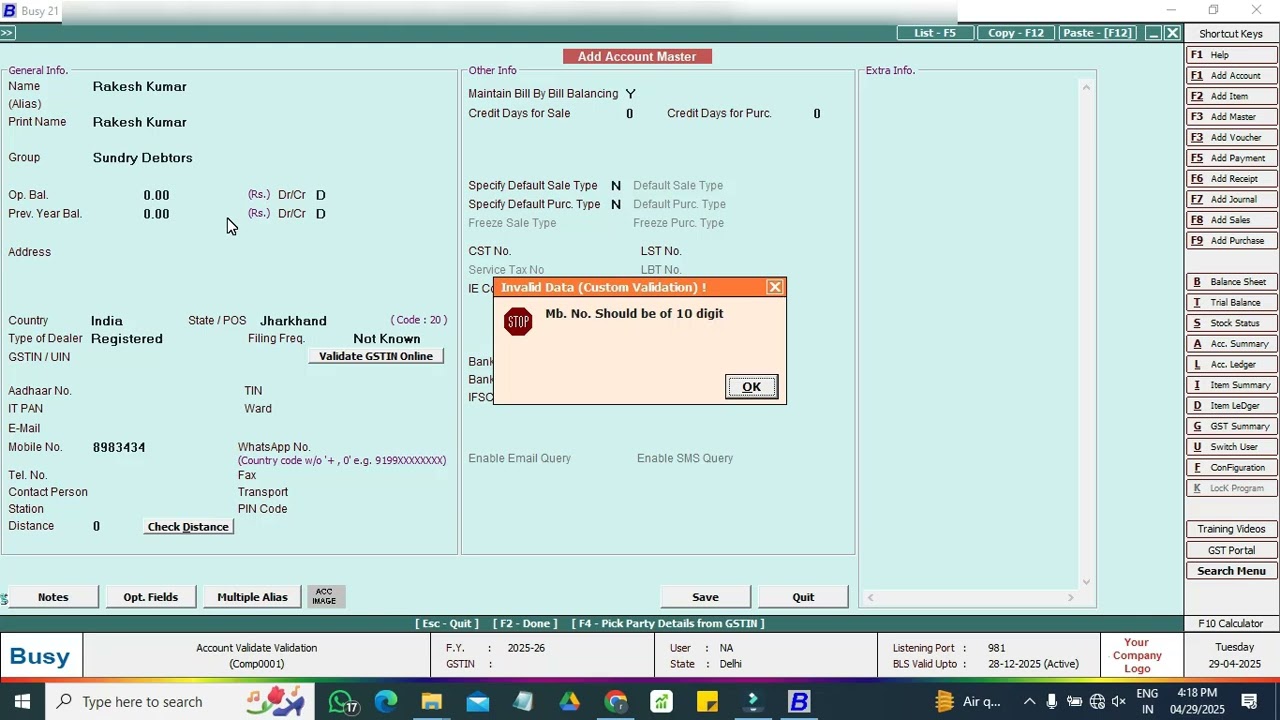
Task: Click Opt. Fields button
Action: click(150, 597)
